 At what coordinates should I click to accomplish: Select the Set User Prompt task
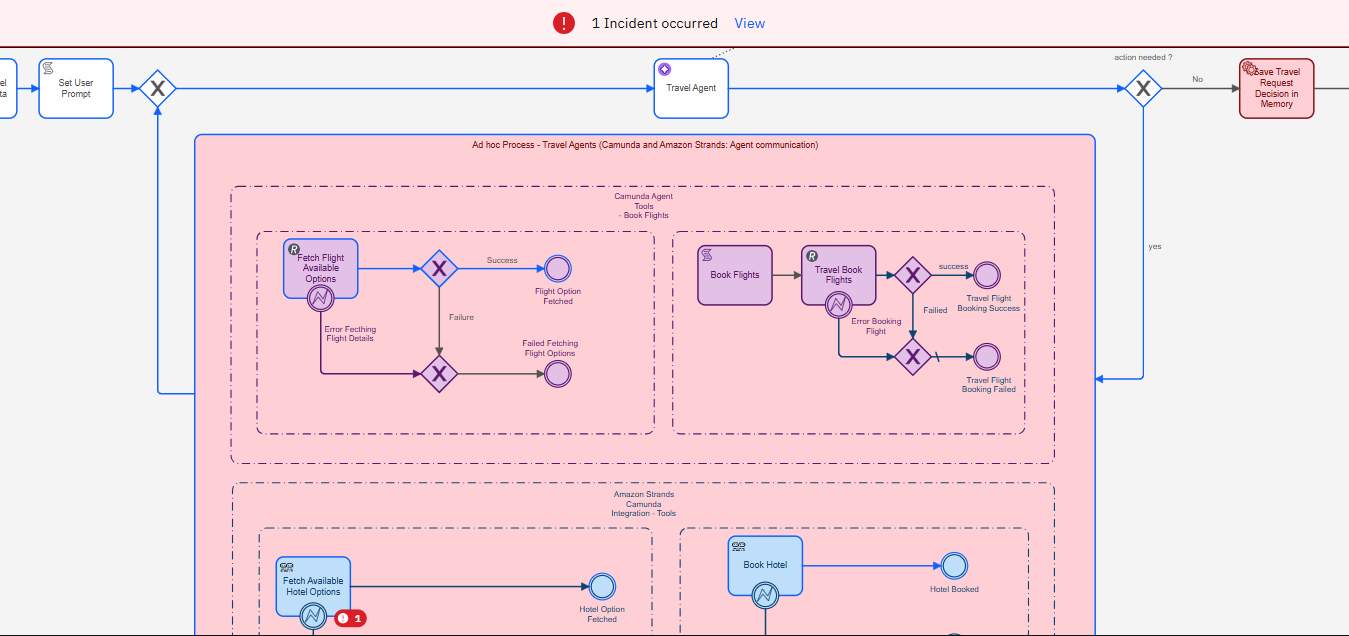pos(76,89)
